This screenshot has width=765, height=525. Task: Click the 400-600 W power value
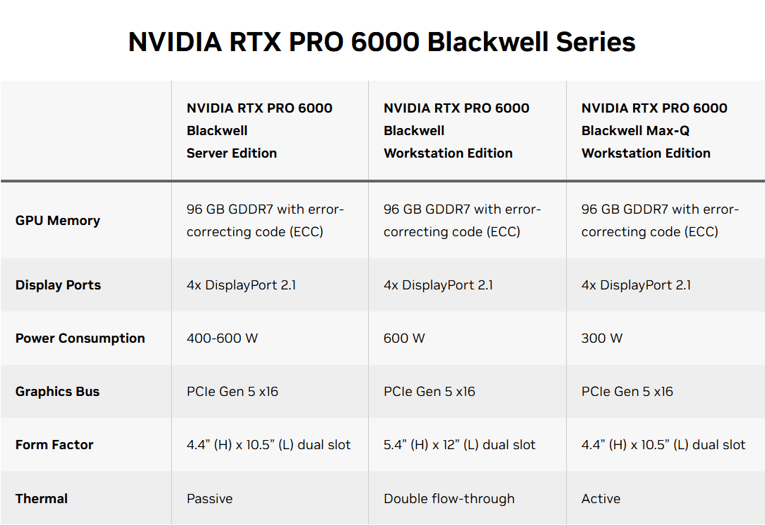(x=222, y=338)
